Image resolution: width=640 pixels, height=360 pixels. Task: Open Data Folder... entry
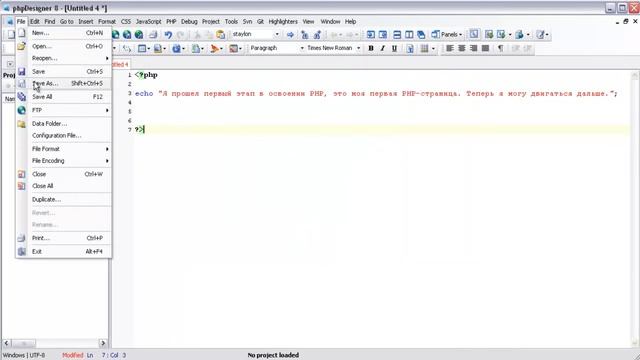click(x=64, y=124)
